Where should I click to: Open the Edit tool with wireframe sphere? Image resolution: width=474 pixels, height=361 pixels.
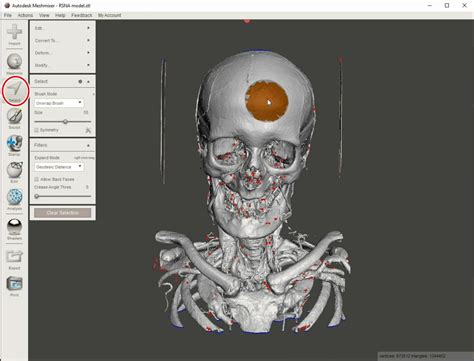[x=14, y=170]
